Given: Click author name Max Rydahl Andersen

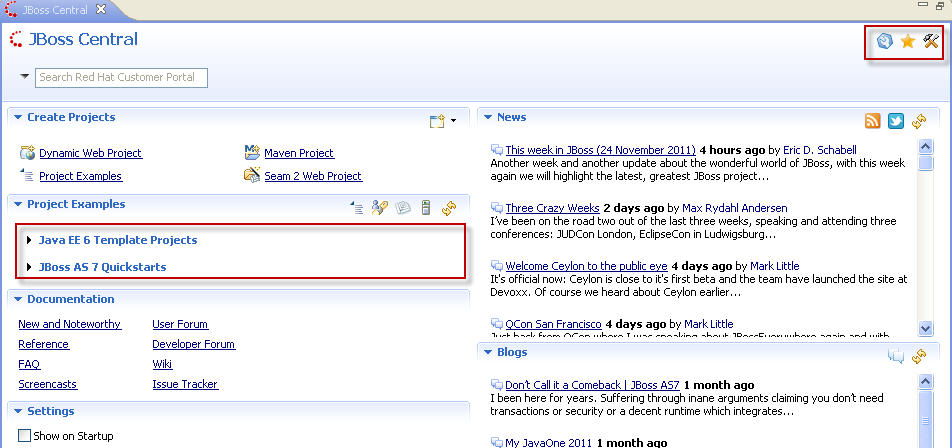Looking at the screenshot, I should point(735,208).
